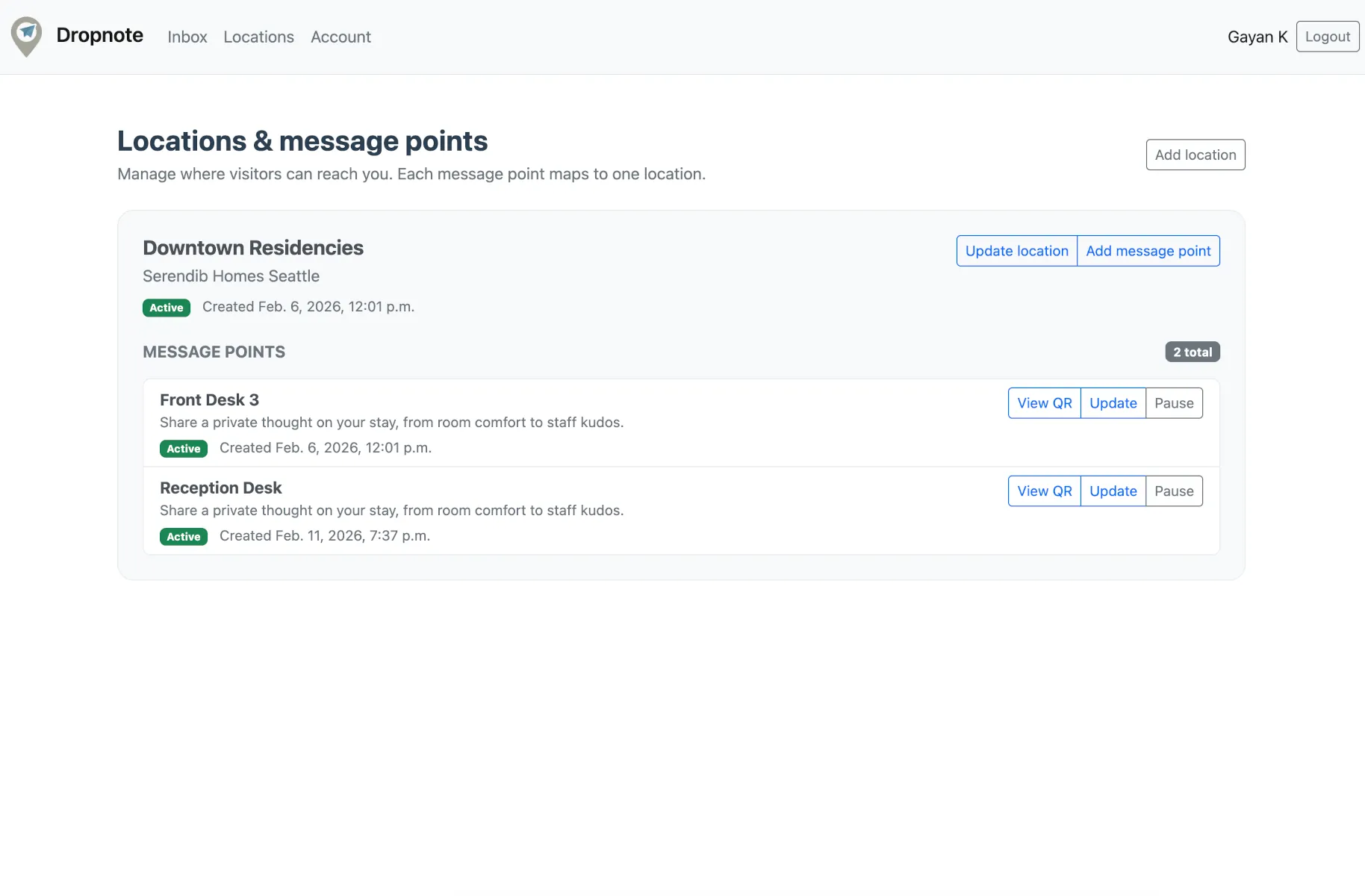The height and width of the screenshot is (896, 1365).
Task: Update the Downtown Residencies location
Action: [1016, 251]
